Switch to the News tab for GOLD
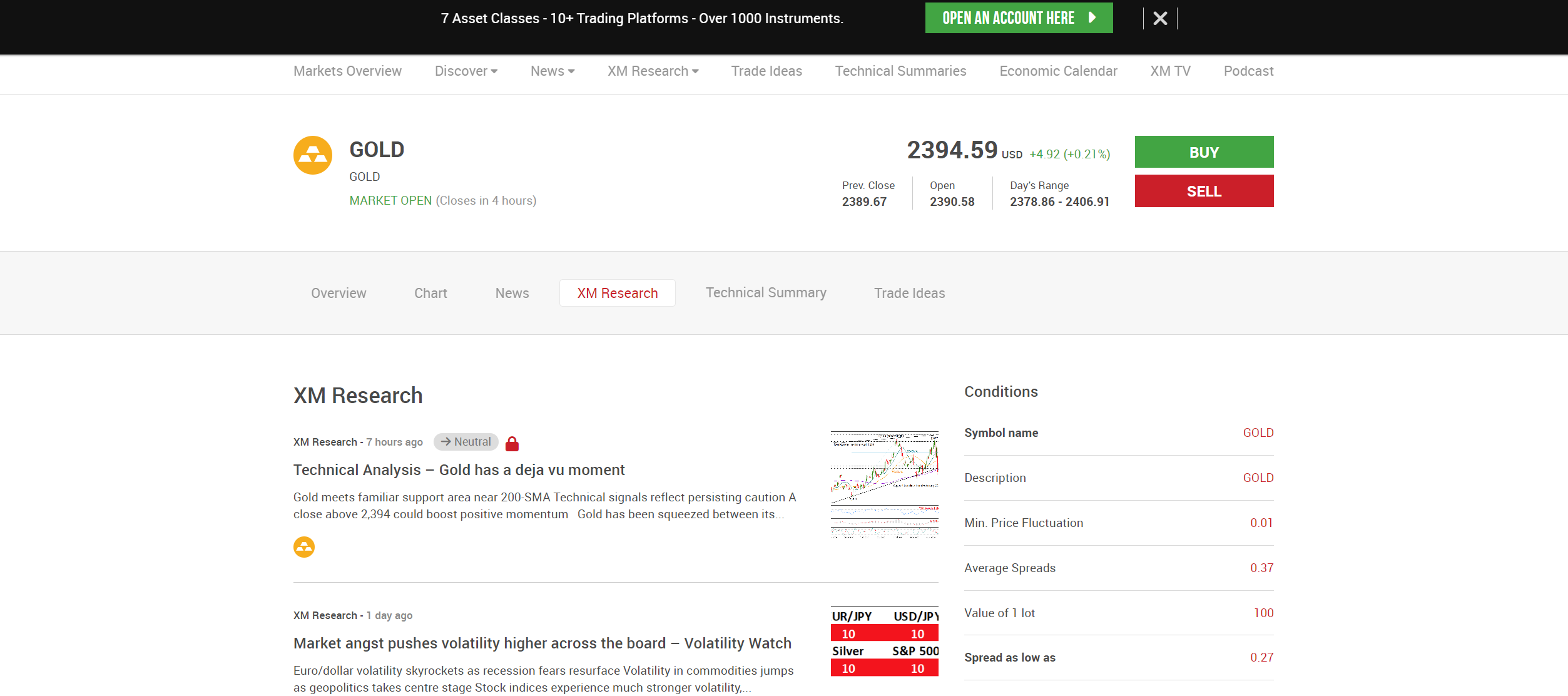 (512, 293)
